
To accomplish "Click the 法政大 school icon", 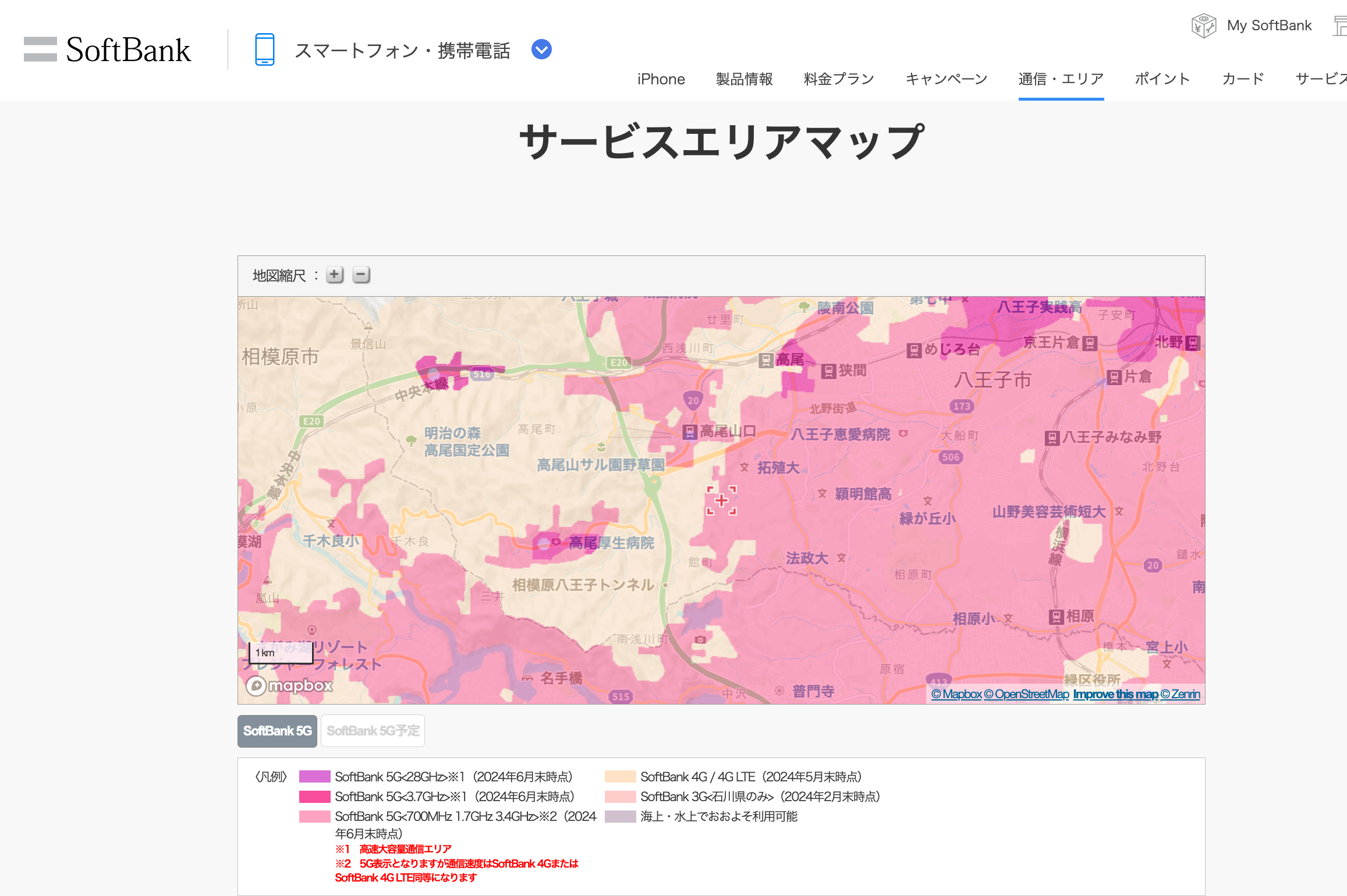I will (841, 557).
